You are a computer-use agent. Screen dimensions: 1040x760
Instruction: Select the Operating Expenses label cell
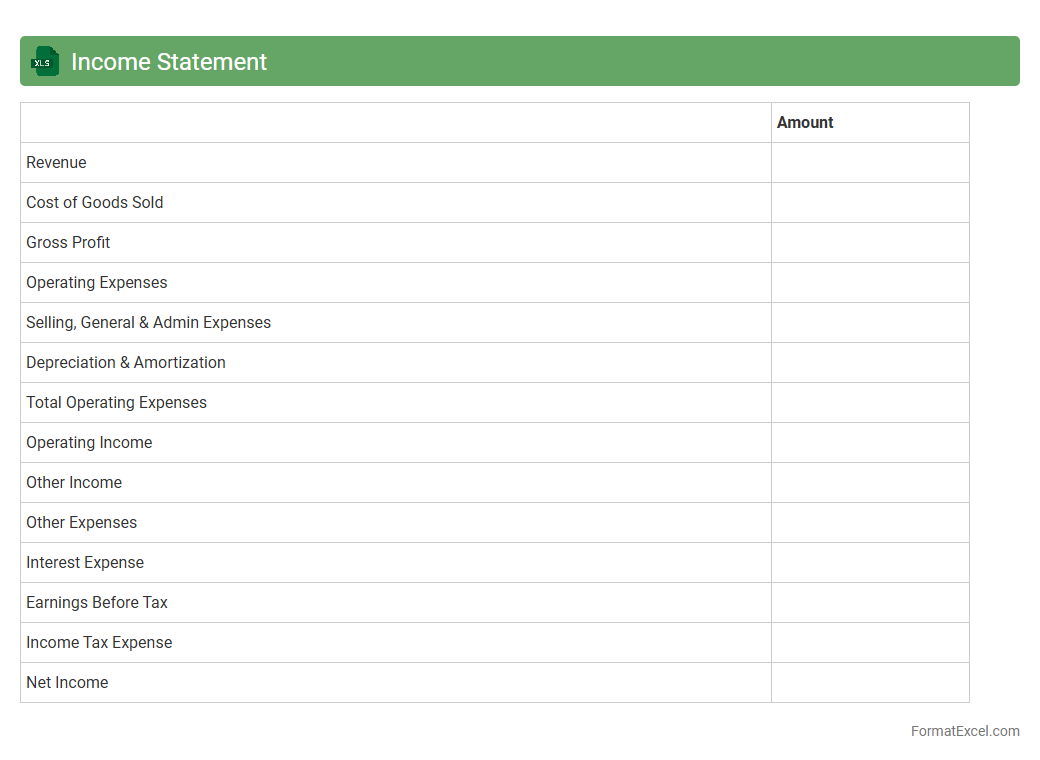(x=97, y=283)
